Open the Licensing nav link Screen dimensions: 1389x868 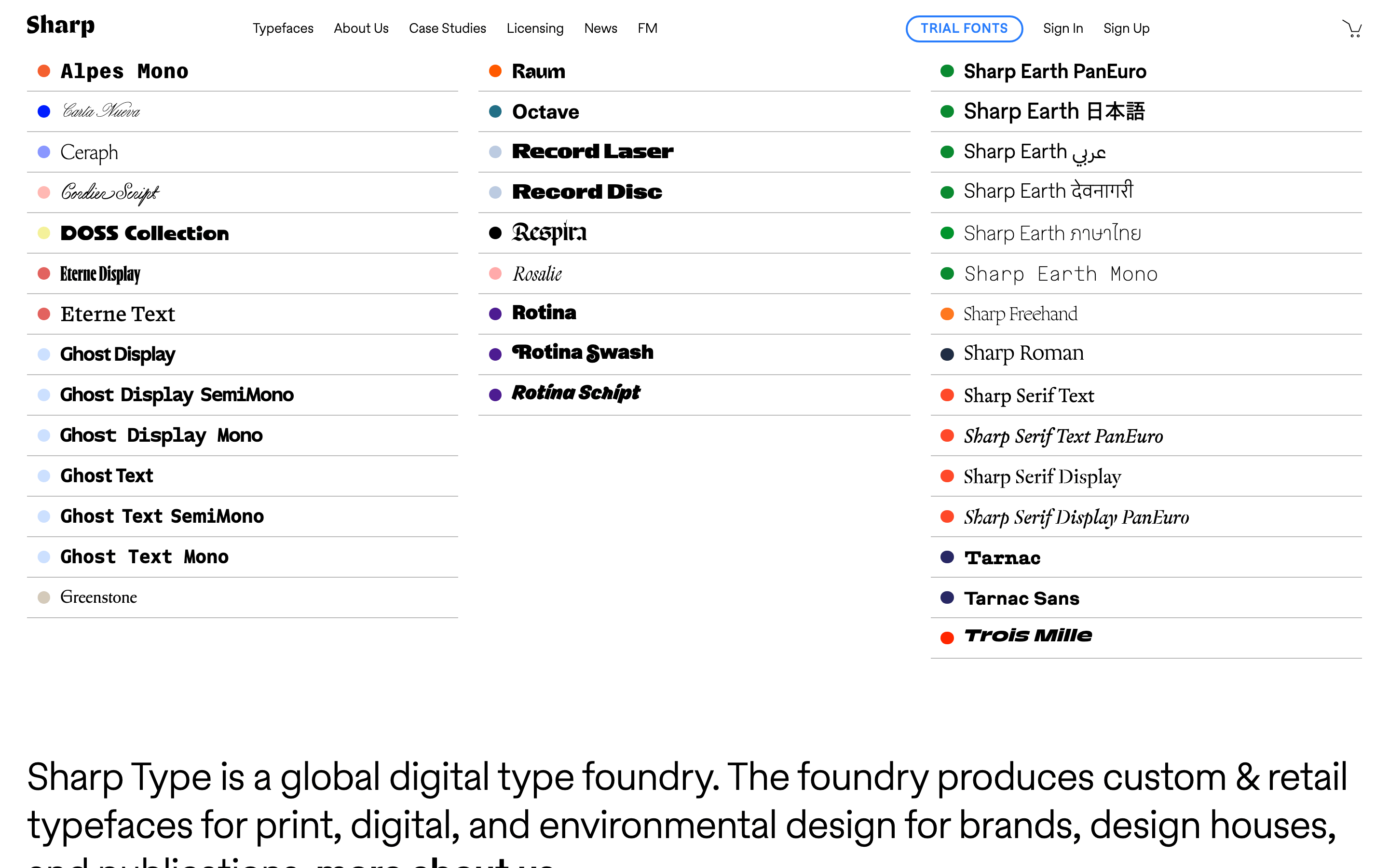click(x=535, y=28)
